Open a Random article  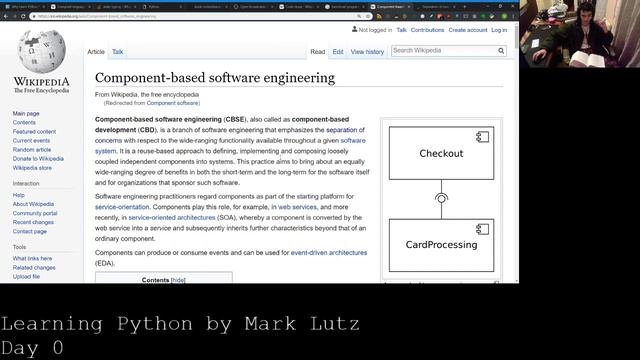click(32, 150)
